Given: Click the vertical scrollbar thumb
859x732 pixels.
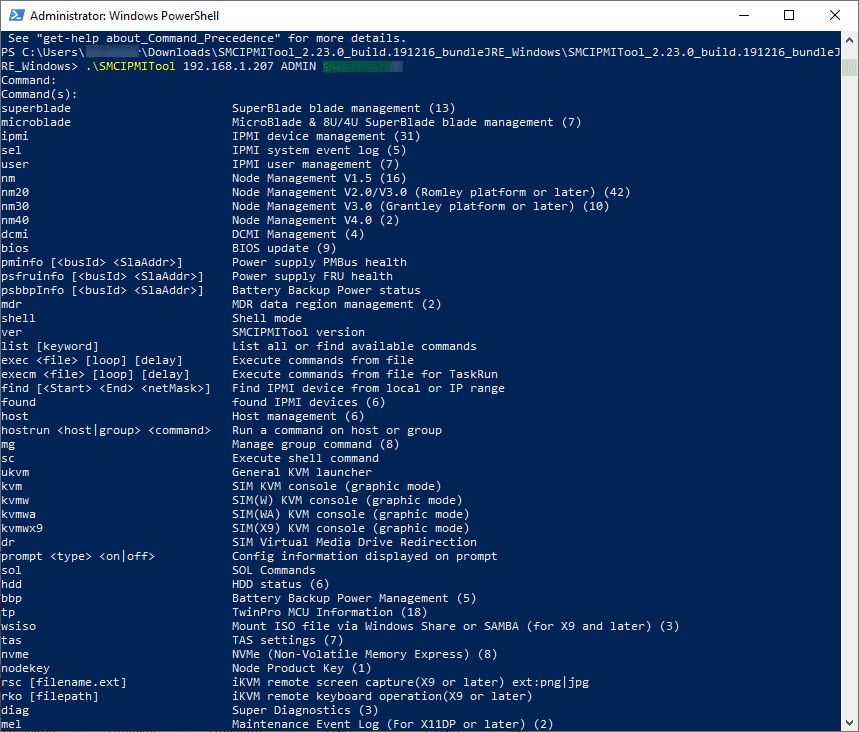Looking at the screenshot, I should (849, 67).
